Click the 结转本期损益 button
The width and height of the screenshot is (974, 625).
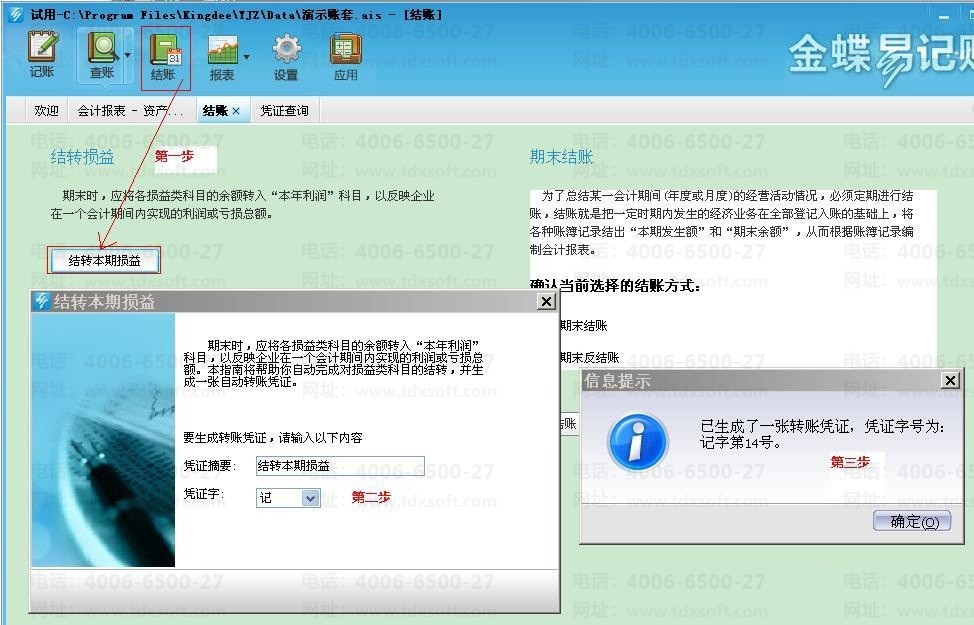[x=104, y=260]
